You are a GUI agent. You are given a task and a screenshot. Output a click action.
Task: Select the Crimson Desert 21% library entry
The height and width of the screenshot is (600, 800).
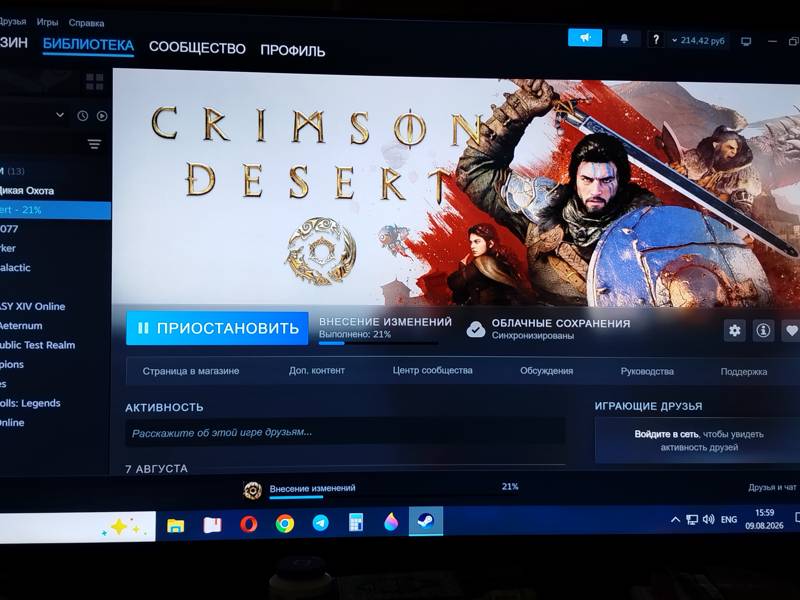pyautogui.click(x=55, y=210)
